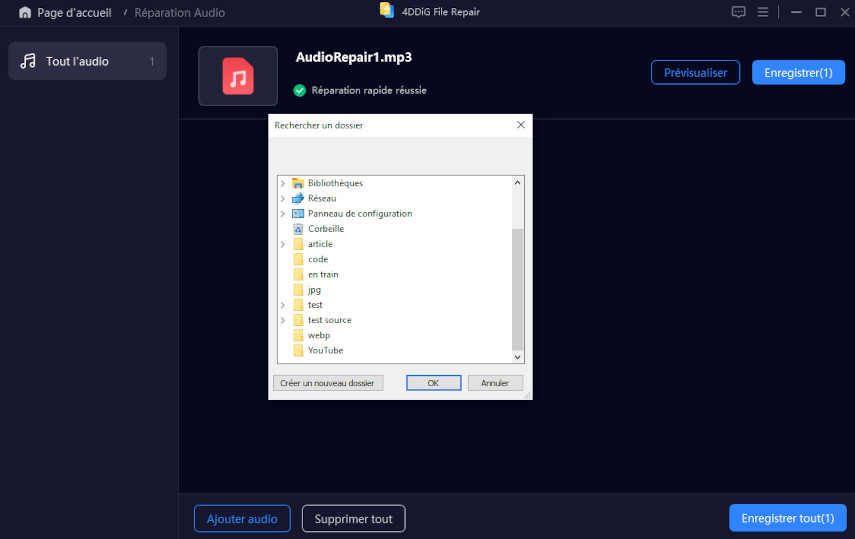Select the 'code' folder label

tap(318, 259)
